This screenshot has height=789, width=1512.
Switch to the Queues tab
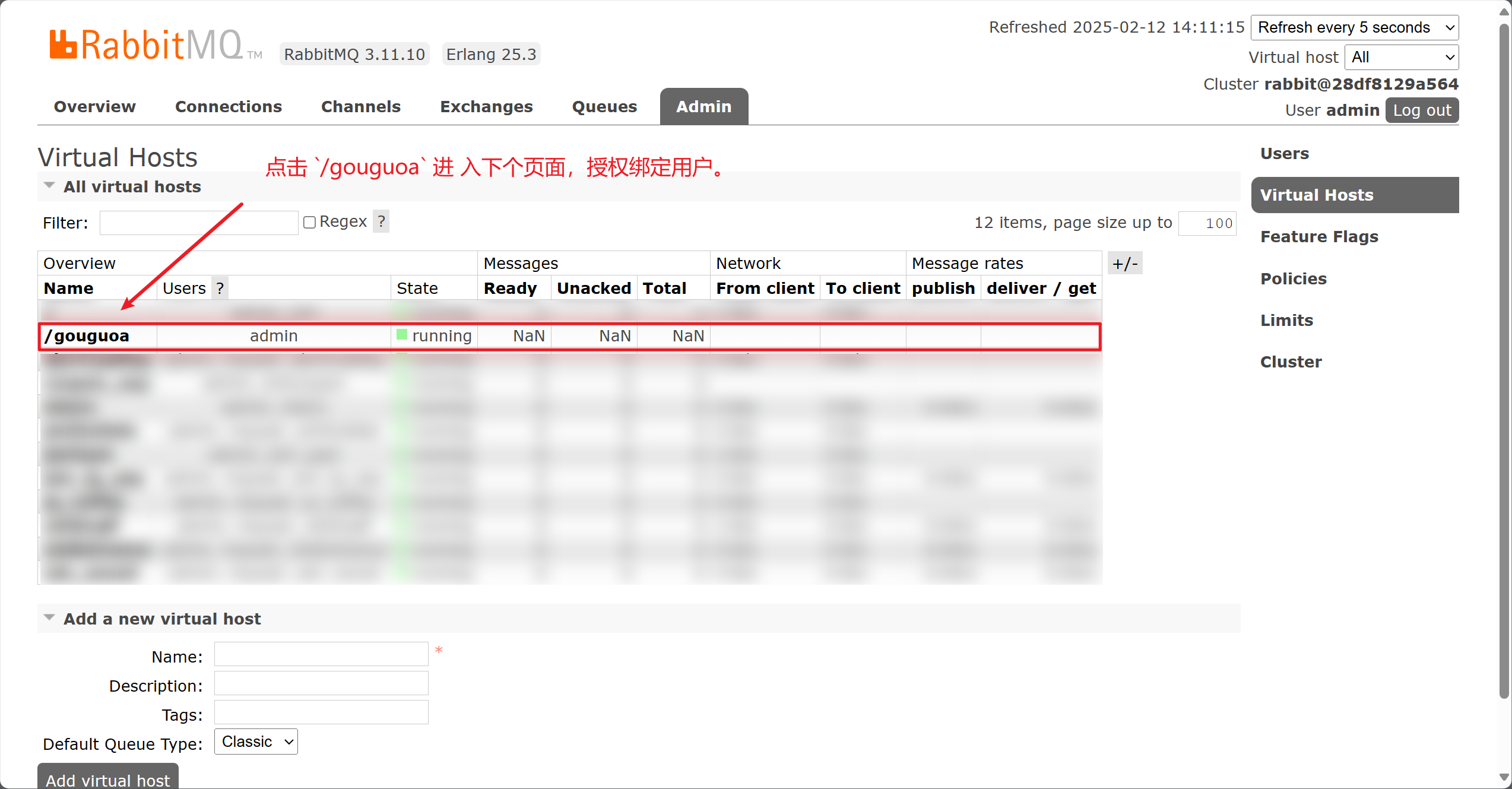tap(604, 107)
